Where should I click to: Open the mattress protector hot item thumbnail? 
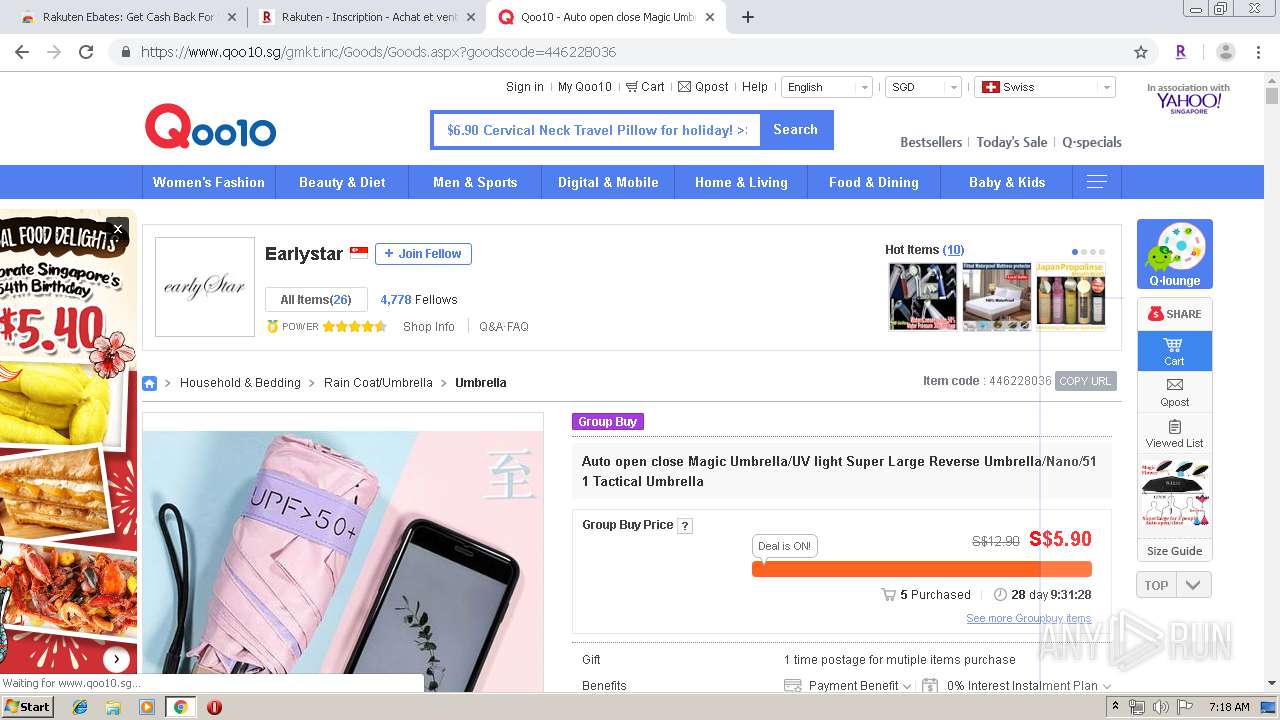pos(997,297)
